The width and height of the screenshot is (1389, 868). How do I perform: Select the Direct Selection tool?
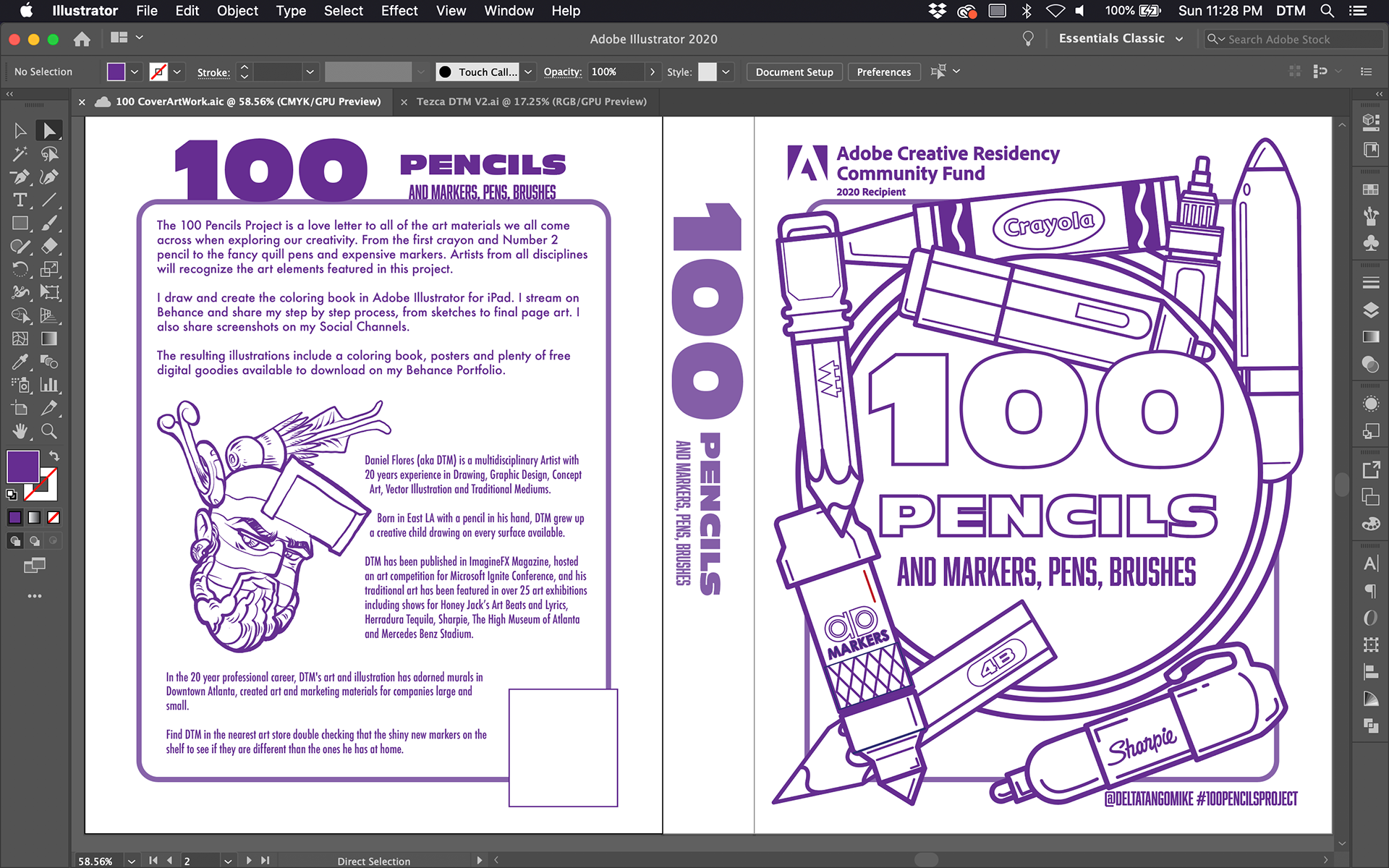pos(48,130)
